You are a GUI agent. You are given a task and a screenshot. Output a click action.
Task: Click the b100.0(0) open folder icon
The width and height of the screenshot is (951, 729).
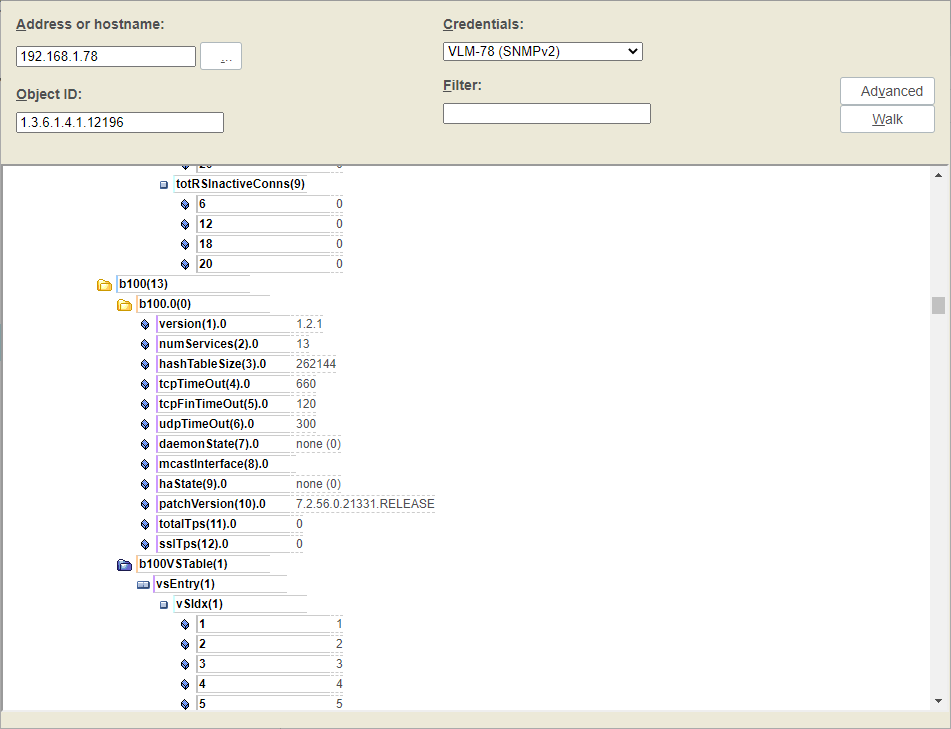124,305
